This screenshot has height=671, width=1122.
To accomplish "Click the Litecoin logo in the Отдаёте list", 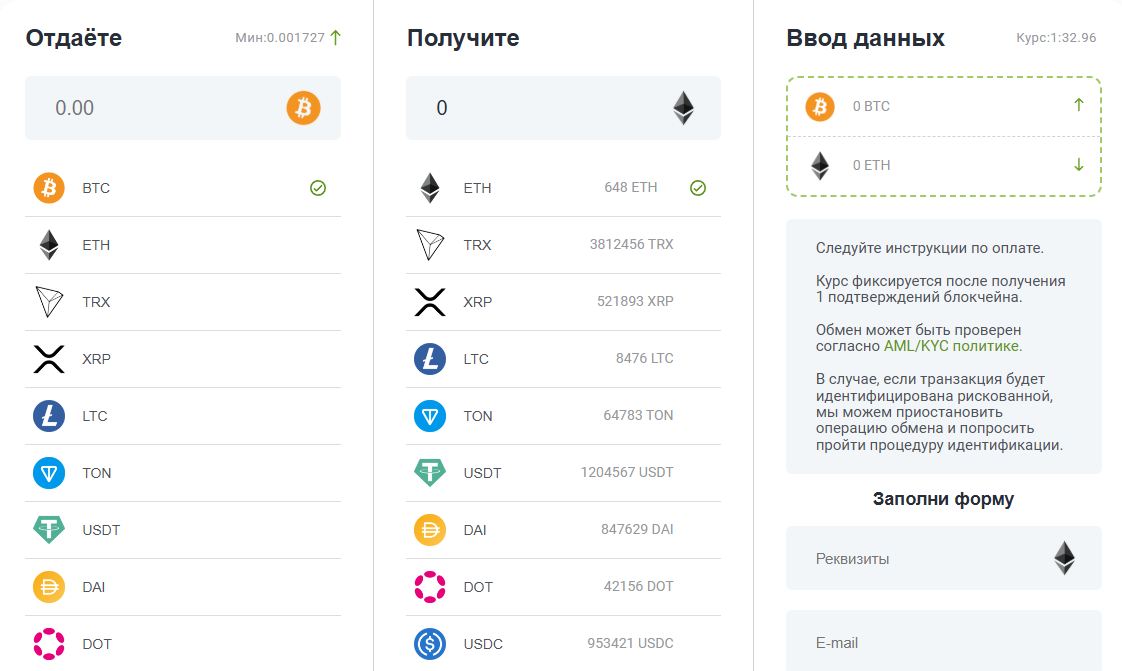I will [49, 416].
